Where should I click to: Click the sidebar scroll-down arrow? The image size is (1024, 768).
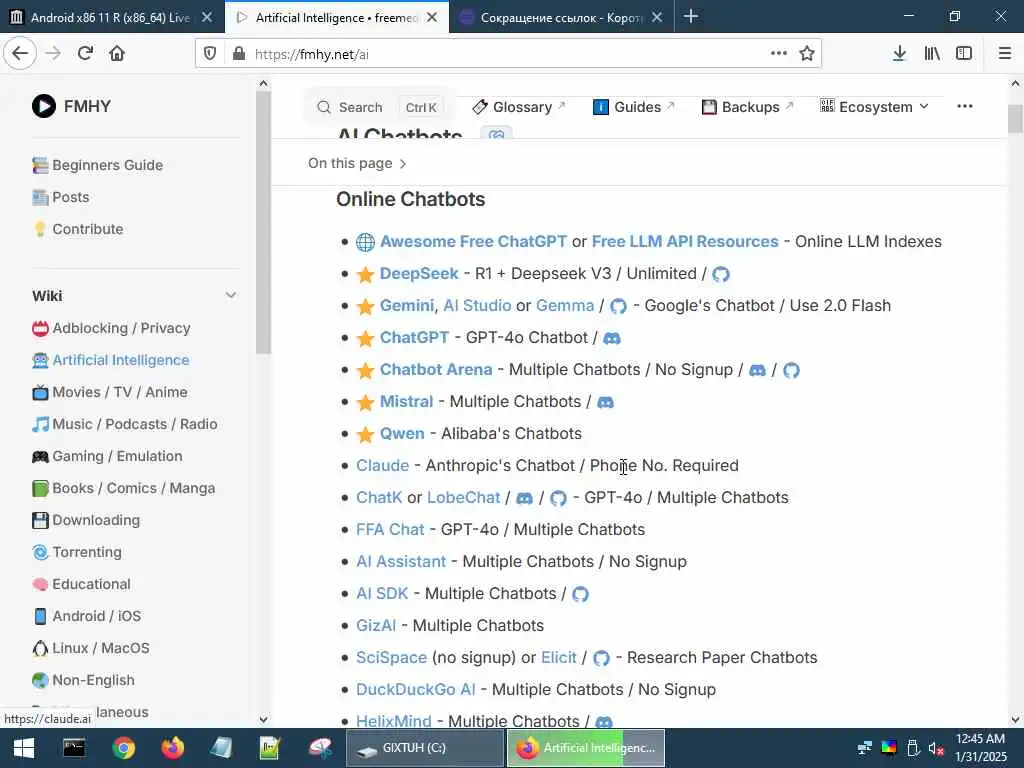coord(263,719)
